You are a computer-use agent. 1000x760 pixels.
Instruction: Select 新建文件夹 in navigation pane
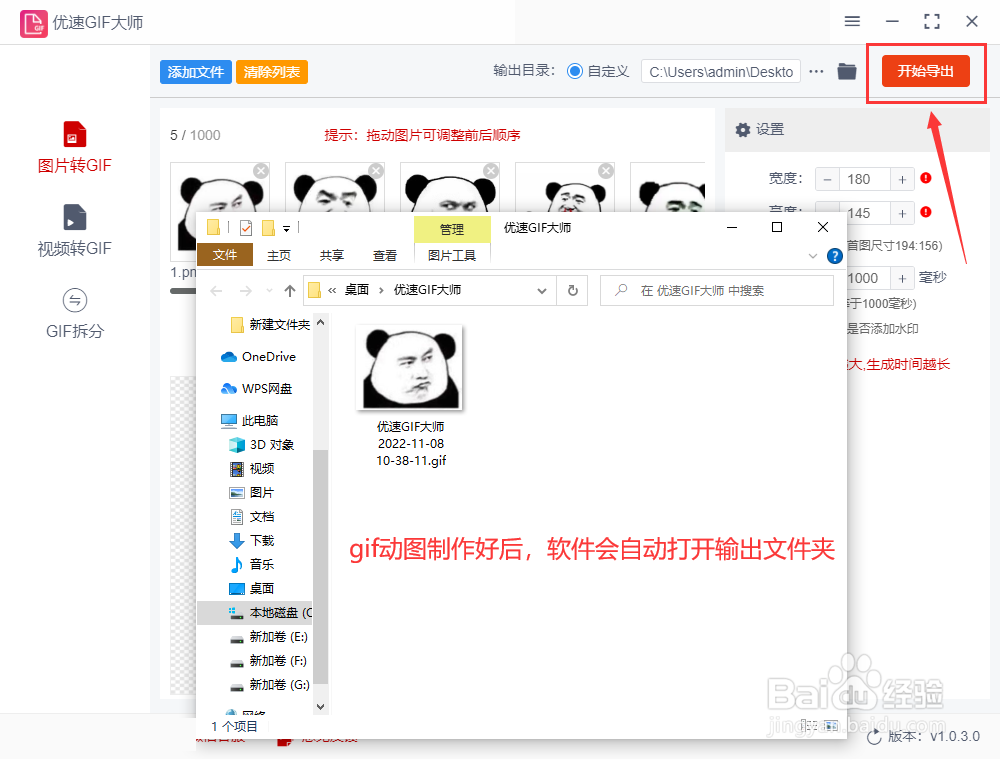pyautogui.click(x=270, y=325)
